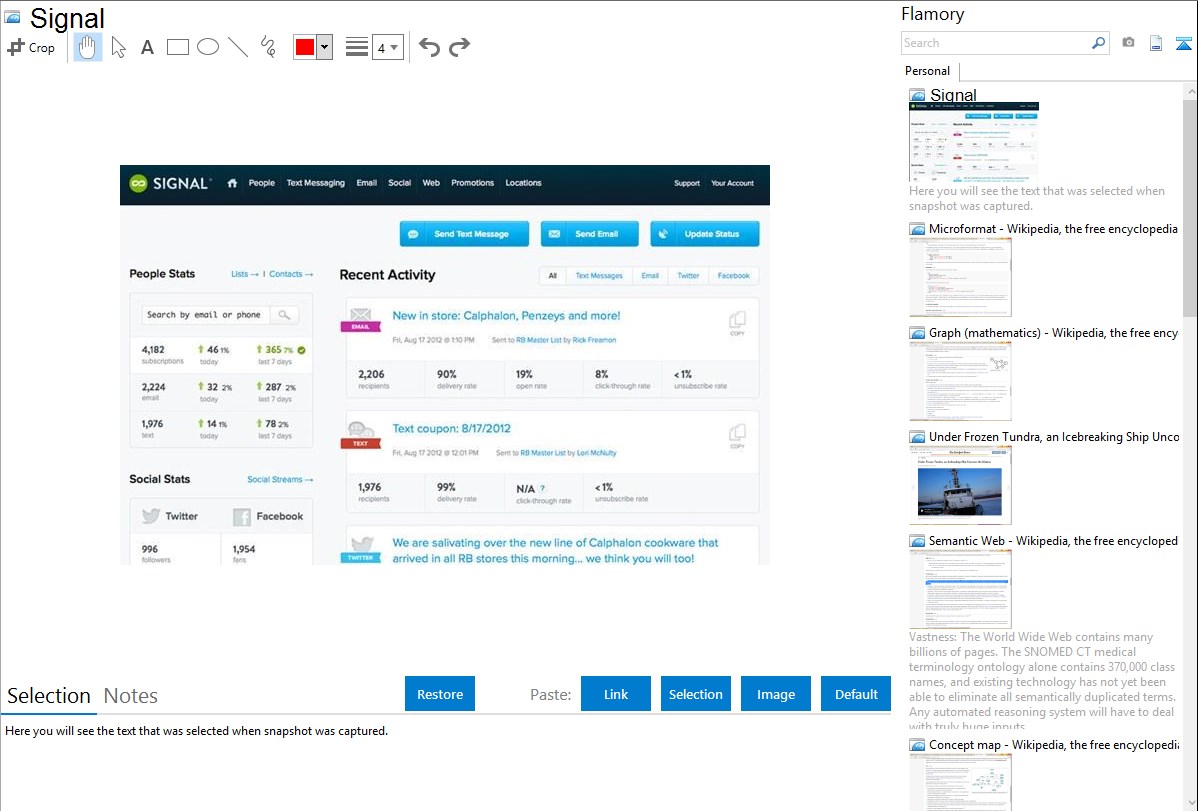Click the Restore button
Viewport: 1198px width, 811px height.
click(x=440, y=694)
